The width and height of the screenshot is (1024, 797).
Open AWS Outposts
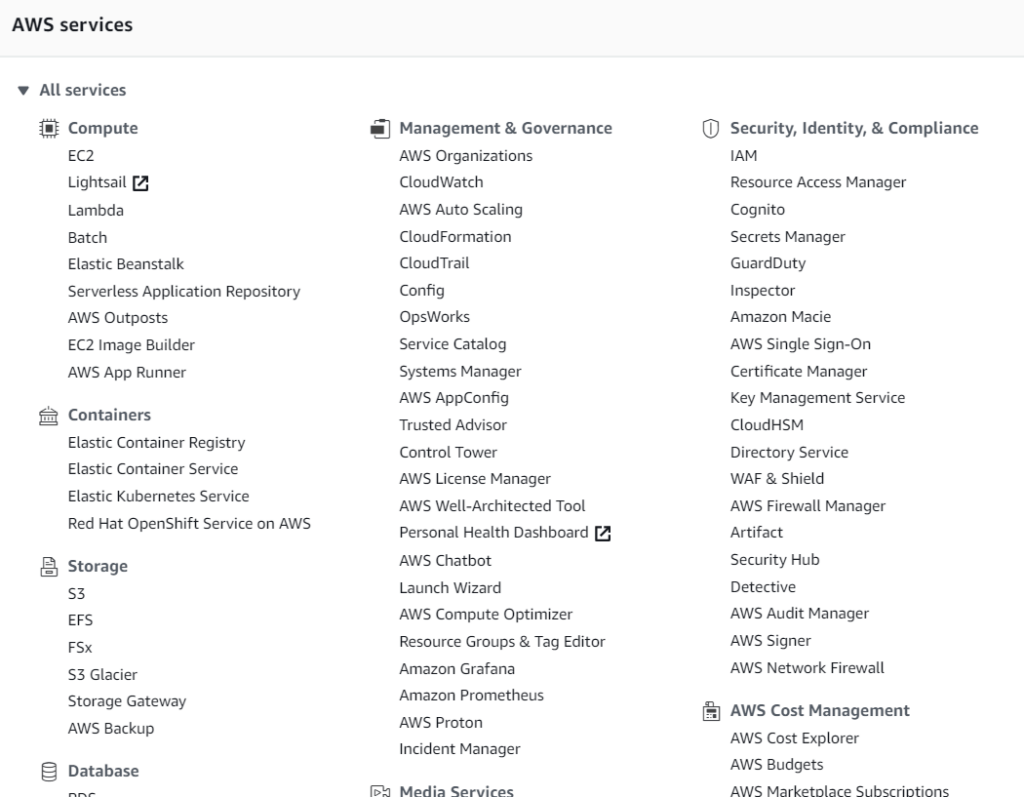click(118, 318)
